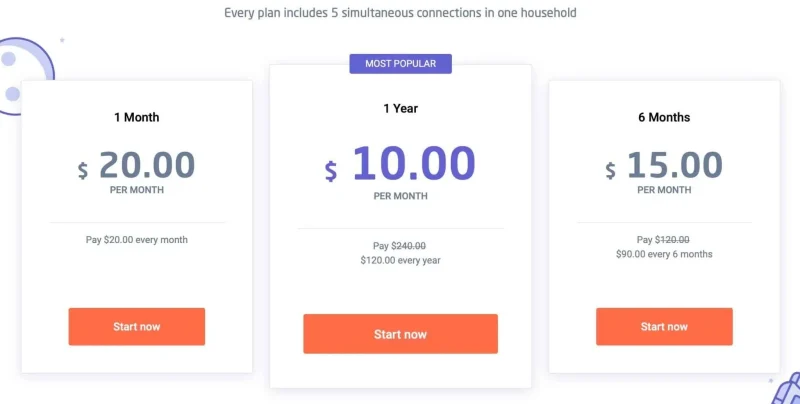Click the simultaneous connections headline text
The width and height of the screenshot is (800, 404).
click(400, 13)
